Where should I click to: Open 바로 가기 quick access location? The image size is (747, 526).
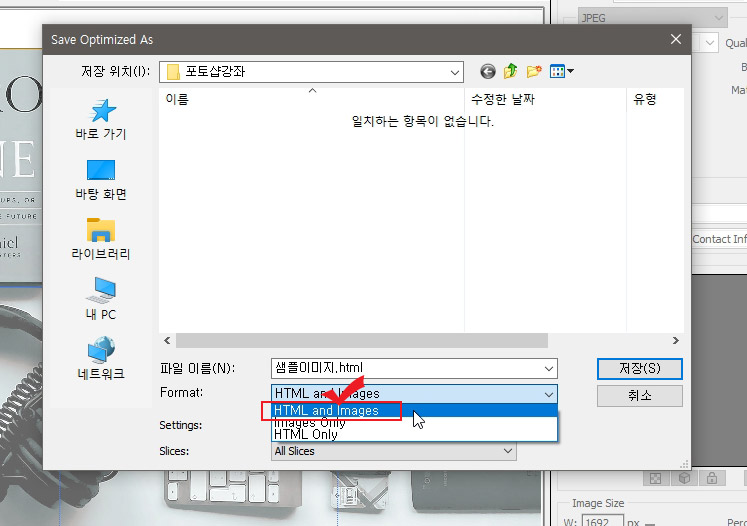pos(101,119)
